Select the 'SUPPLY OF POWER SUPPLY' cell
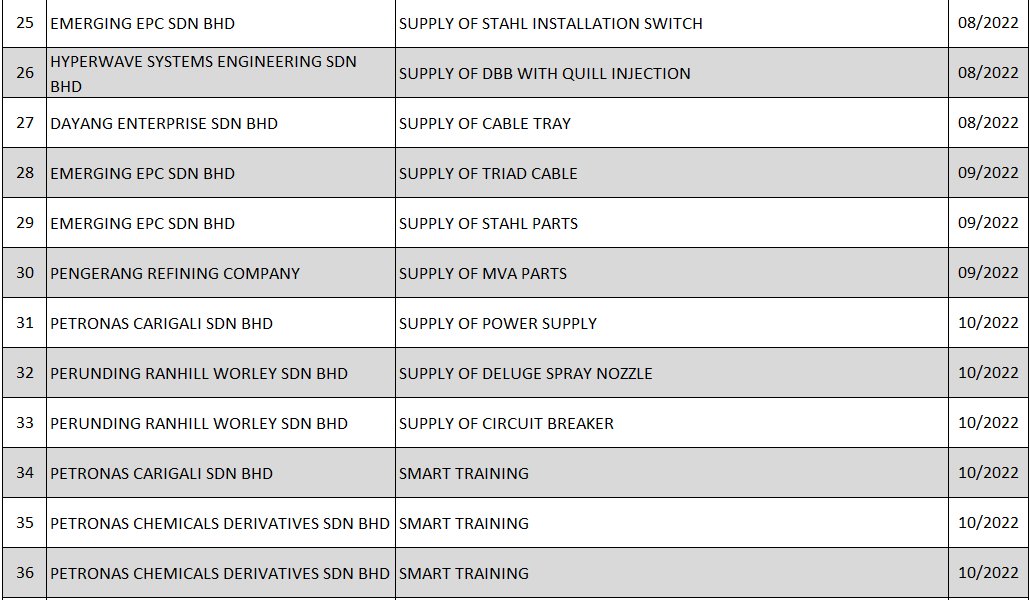Screen dimensions: 1030x600 (498, 323)
